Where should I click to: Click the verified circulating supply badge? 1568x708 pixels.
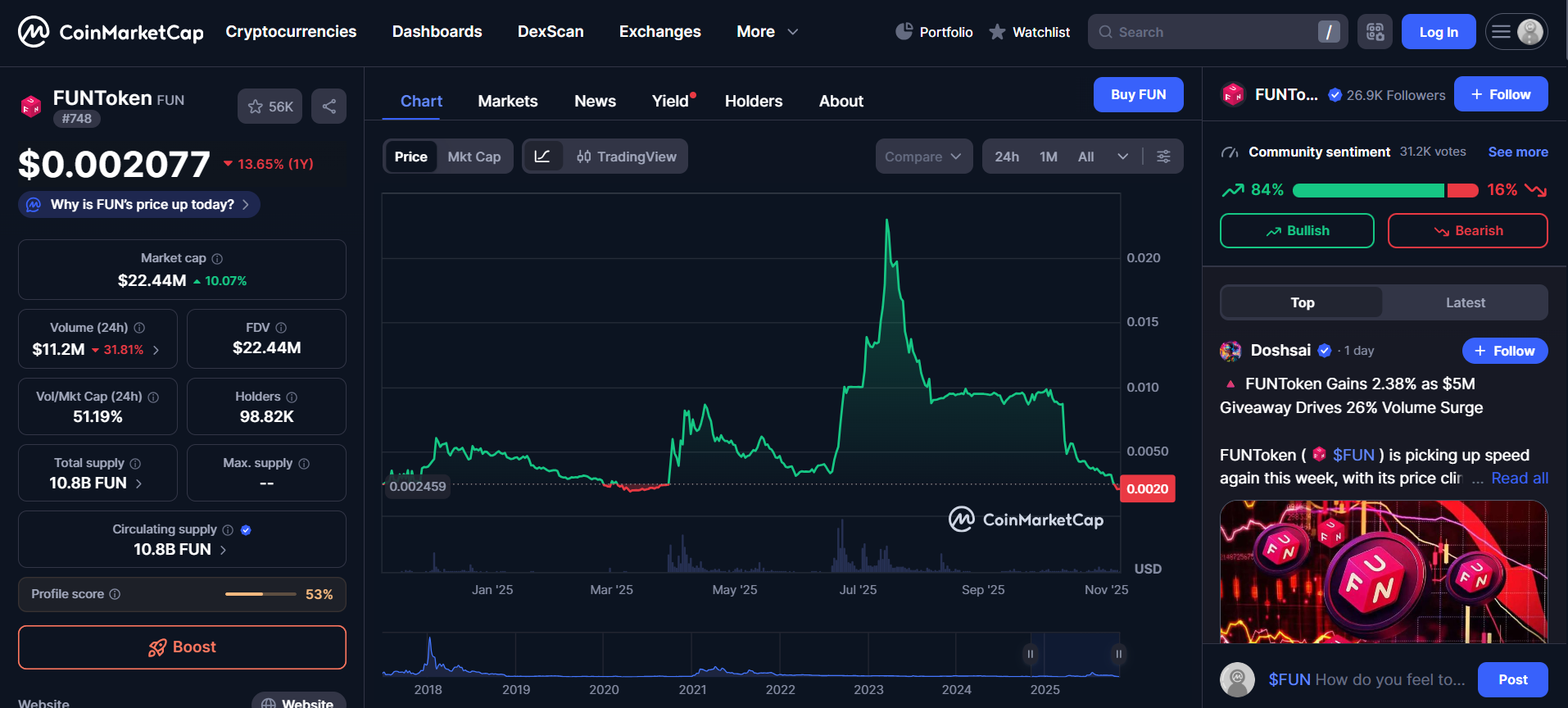tap(246, 530)
